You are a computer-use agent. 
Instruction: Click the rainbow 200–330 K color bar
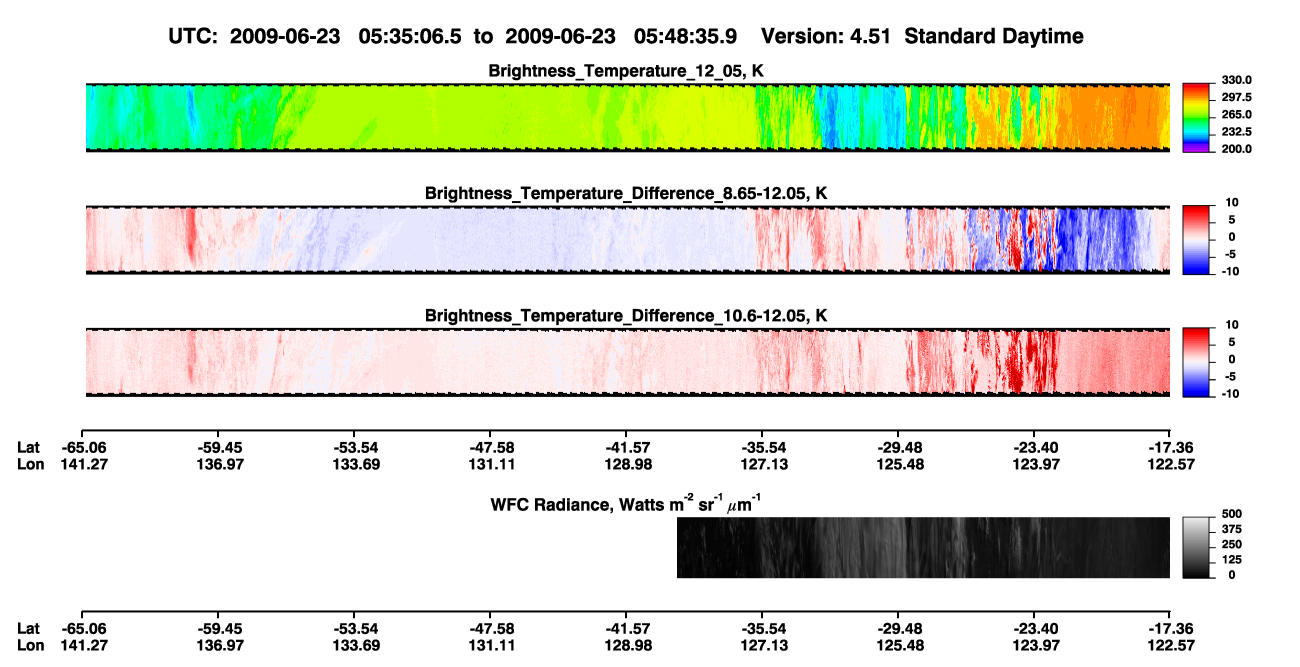click(1195, 117)
